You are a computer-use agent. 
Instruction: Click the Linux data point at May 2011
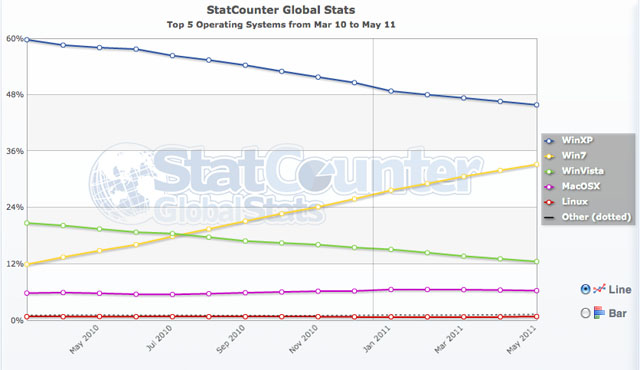point(536,317)
